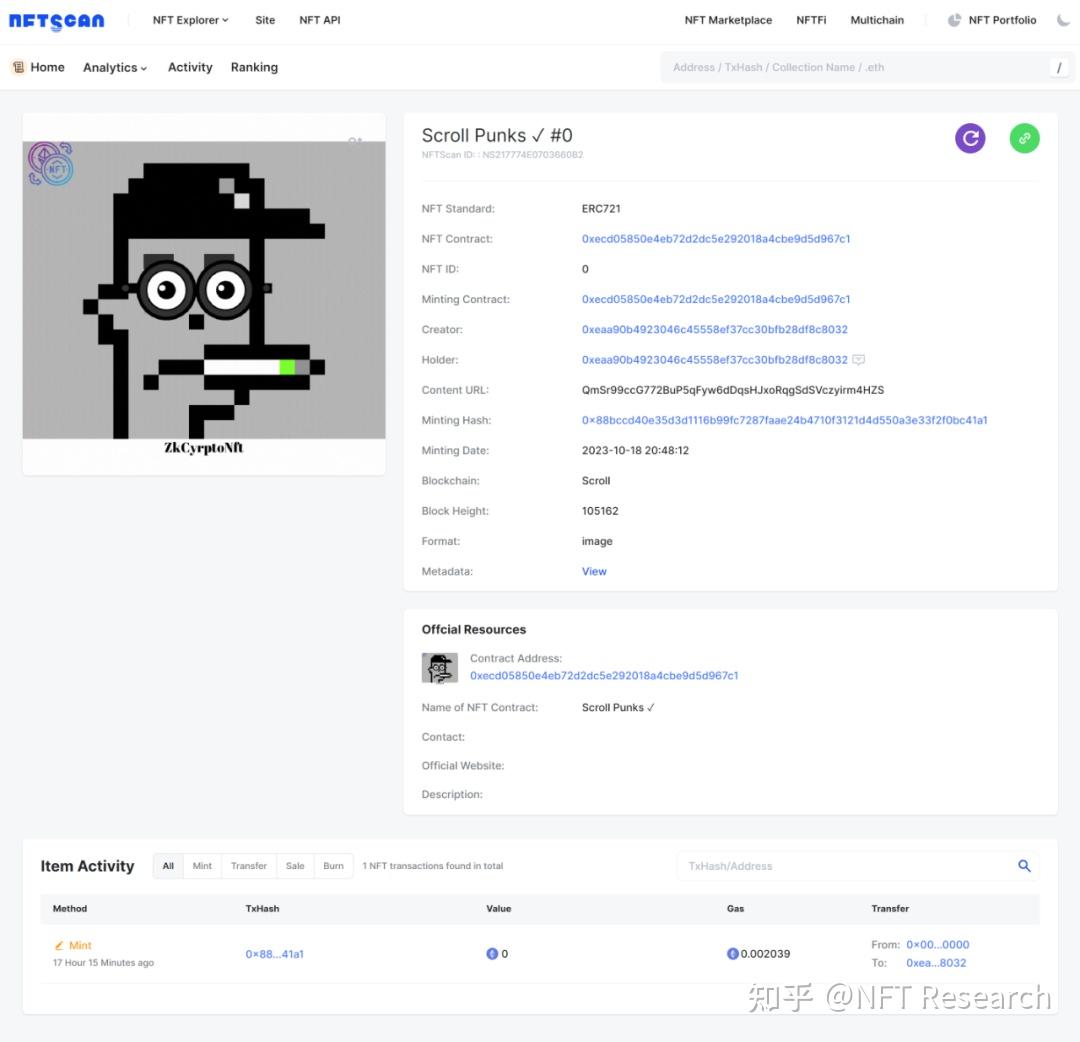Image resolution: width=1080 pixels, height=1042 pixels.
Task: Switch activity filter to Burn
Action: point(333,866)
